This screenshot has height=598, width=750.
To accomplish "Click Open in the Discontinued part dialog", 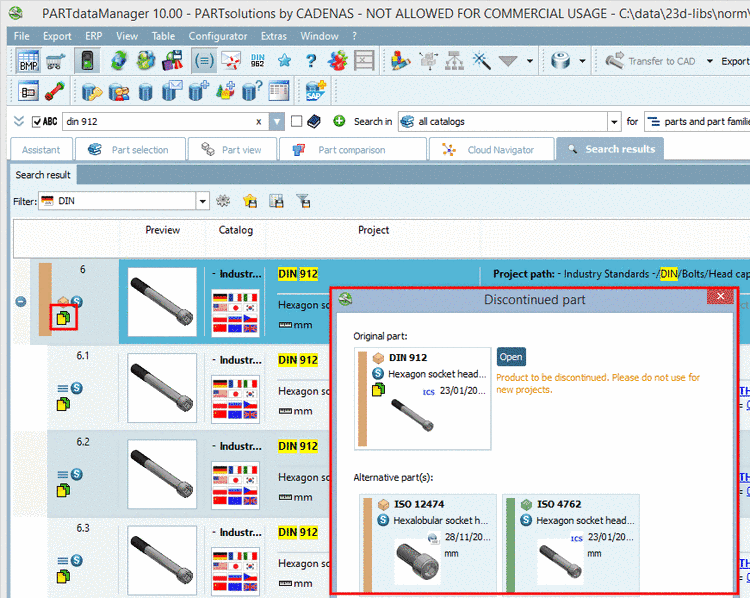I will point(511,357).
